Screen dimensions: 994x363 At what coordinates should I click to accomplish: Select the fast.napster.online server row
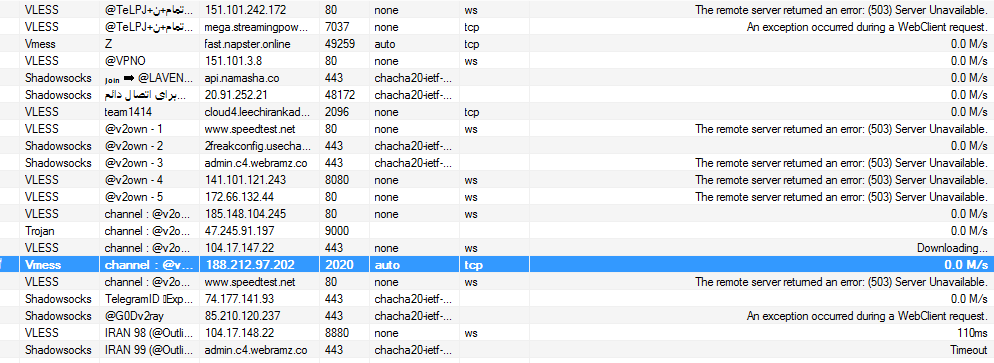(497, 44)
